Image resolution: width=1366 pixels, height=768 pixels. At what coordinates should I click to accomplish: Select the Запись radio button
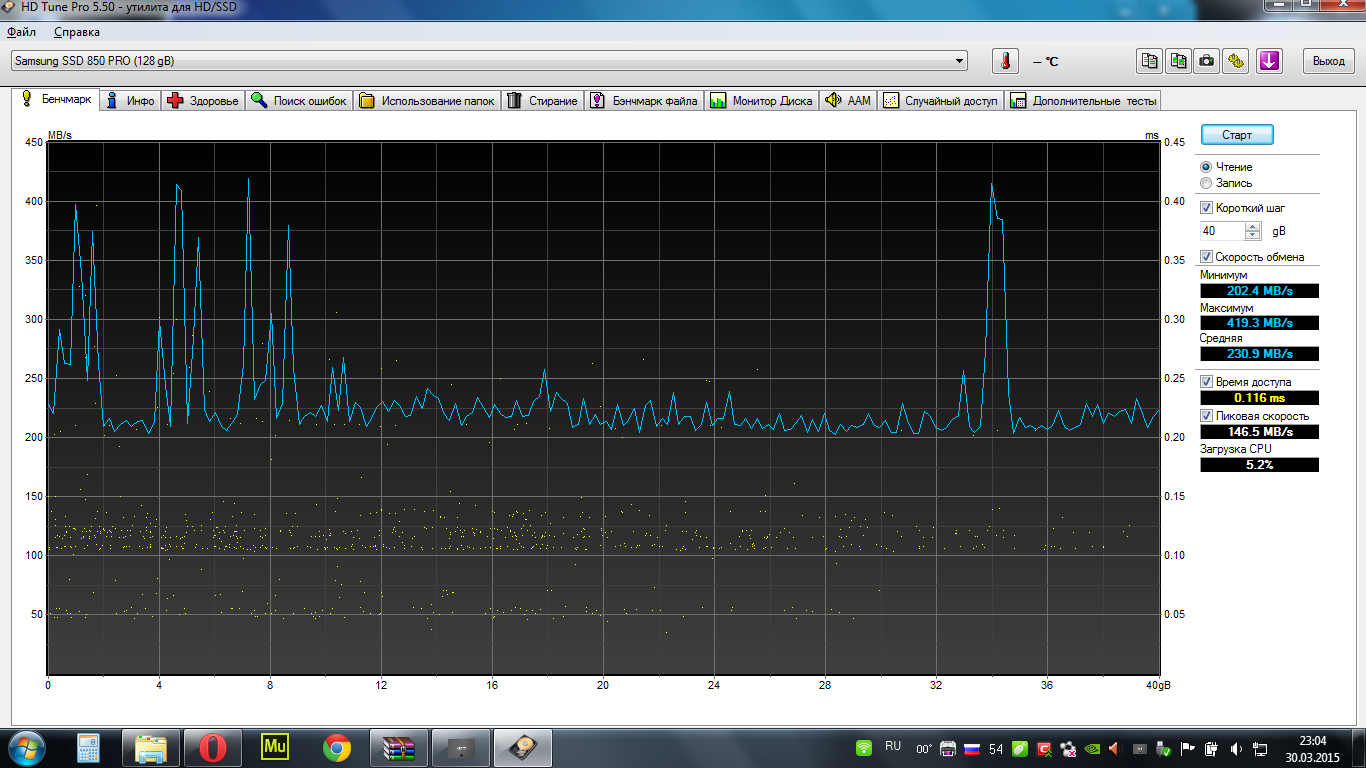pos(1206,183)
